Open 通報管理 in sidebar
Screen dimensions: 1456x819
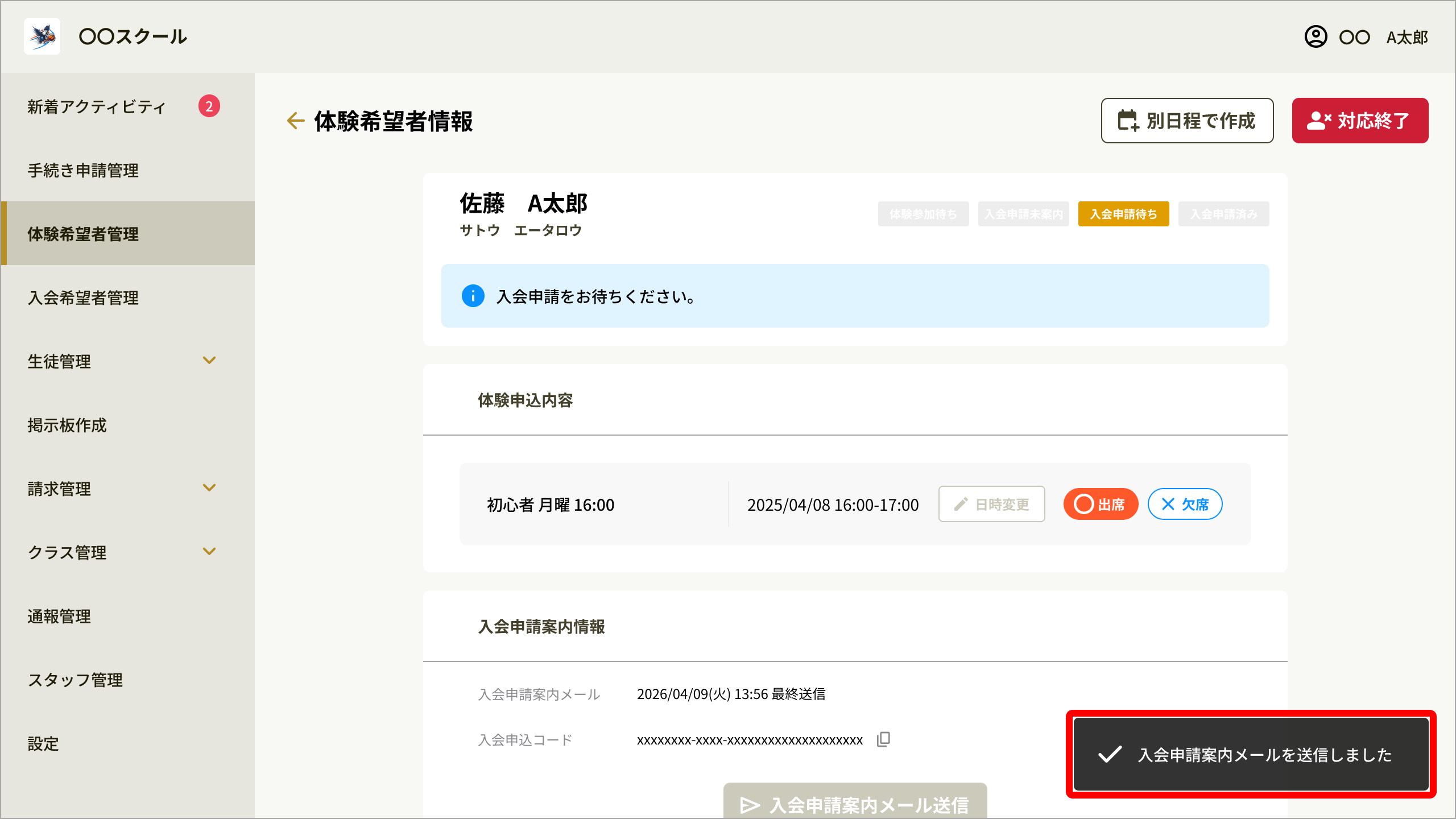pos(128,616)
